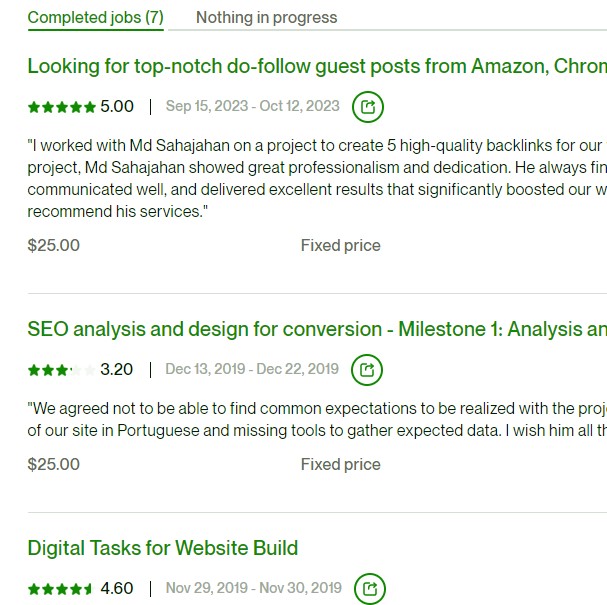This screenshot has width=607, height=605.
Task: Share the guest posts job feedback
Action: coord(368,107)
